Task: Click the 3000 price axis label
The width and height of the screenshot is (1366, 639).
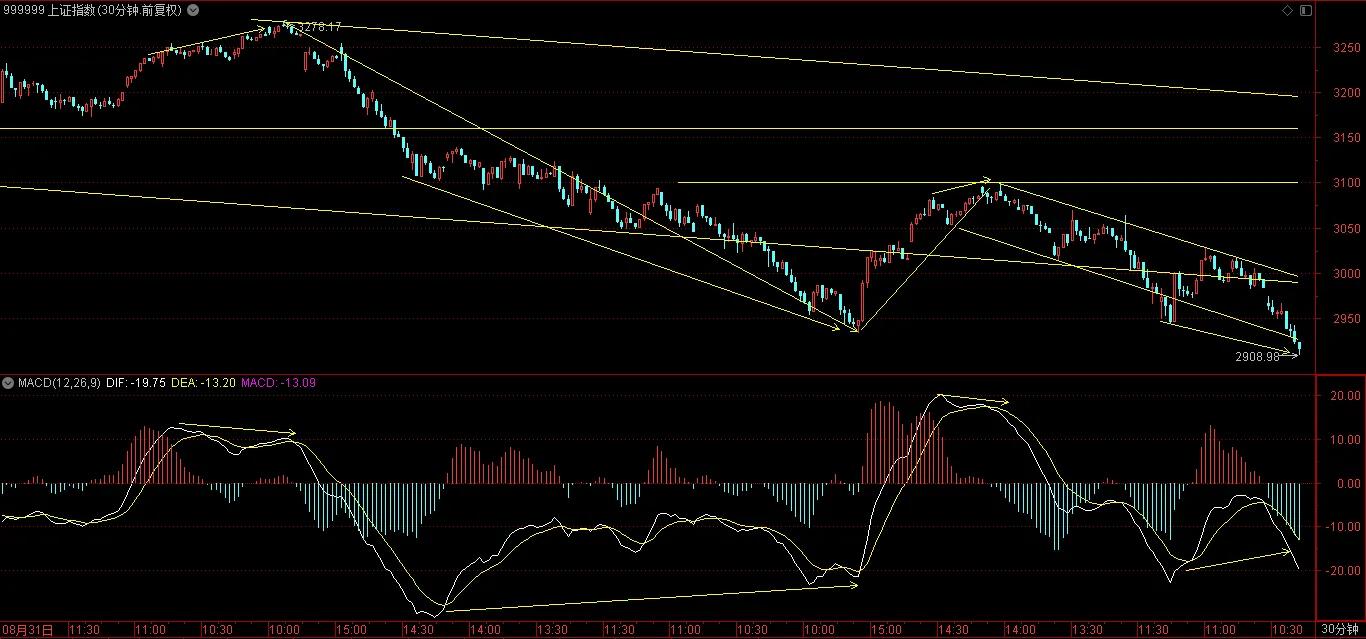Action: (1346, 273)
